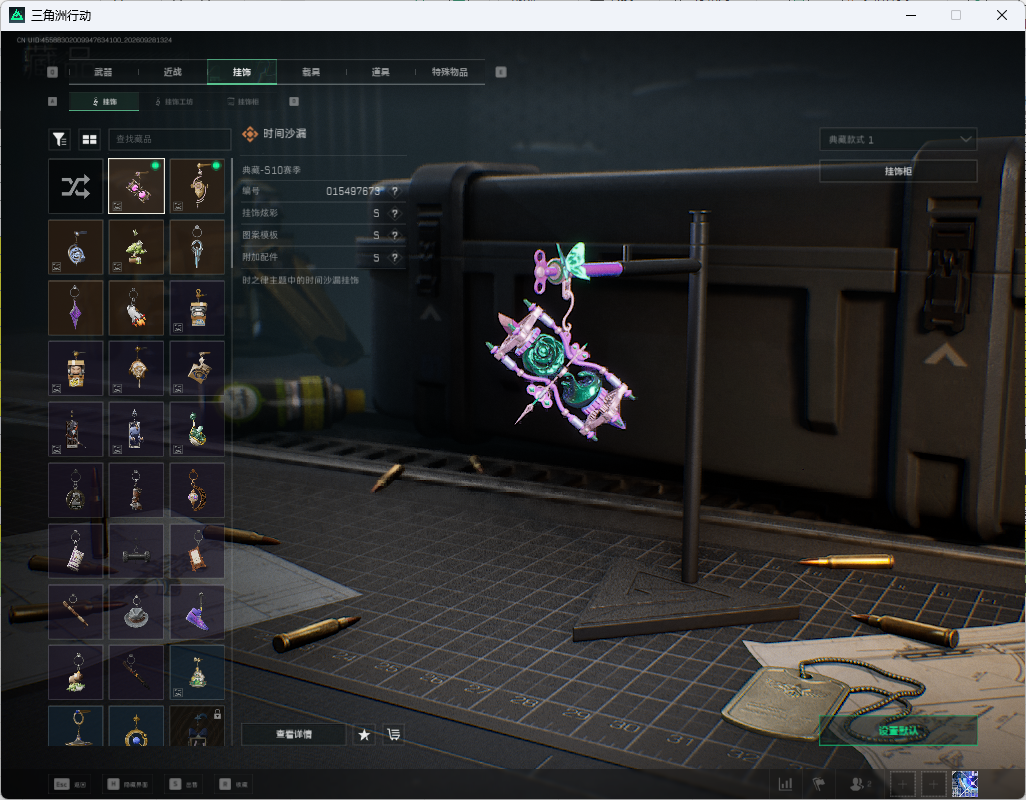Select the purple crystal charm thumbnail

pyautogui.click(x=76, y=308)
